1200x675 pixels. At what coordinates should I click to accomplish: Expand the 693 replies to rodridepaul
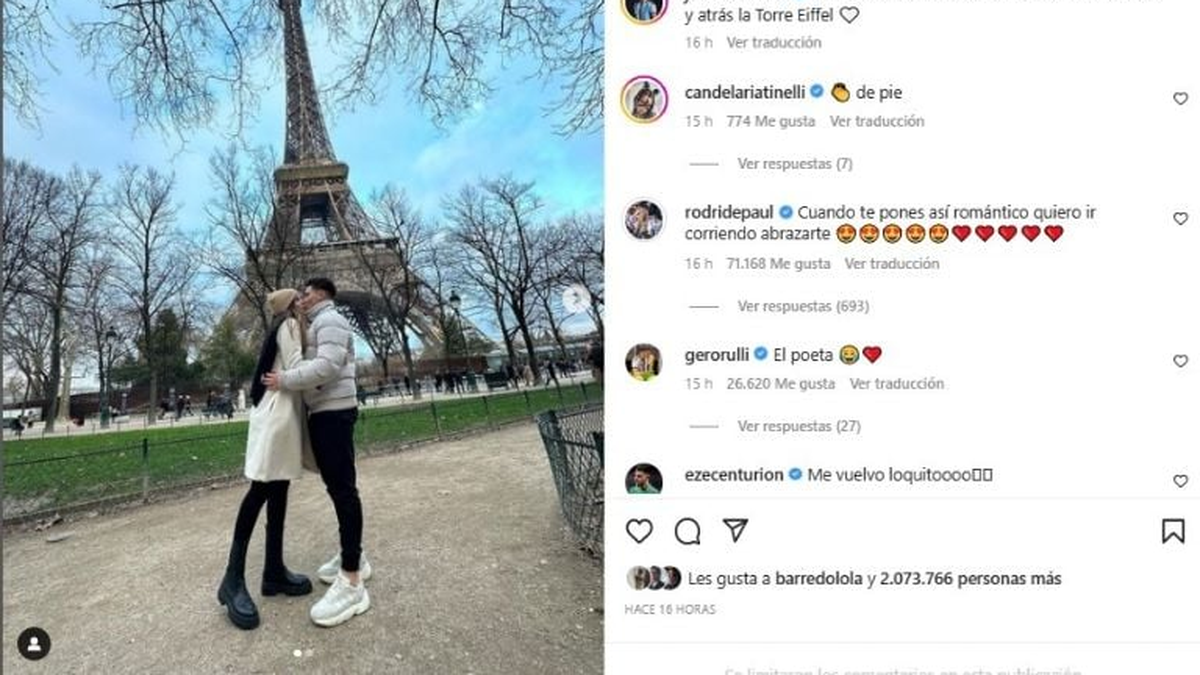tap(803, 306)
